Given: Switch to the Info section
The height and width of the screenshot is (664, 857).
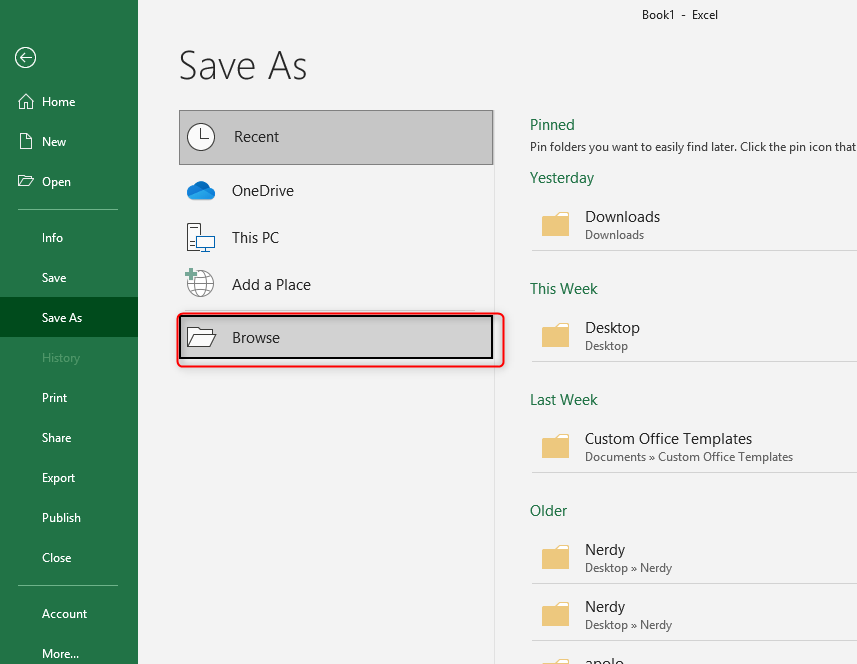Looking at the screenshot, I should tap(54, 237).
